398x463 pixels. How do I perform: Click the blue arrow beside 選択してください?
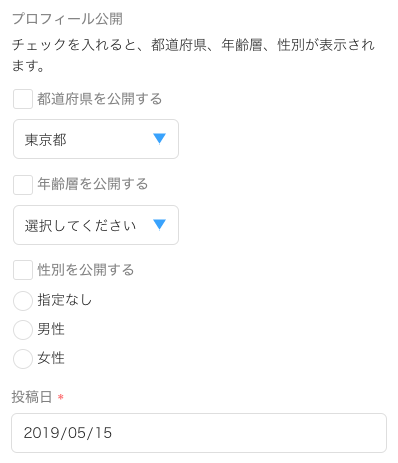click(159, 225)
